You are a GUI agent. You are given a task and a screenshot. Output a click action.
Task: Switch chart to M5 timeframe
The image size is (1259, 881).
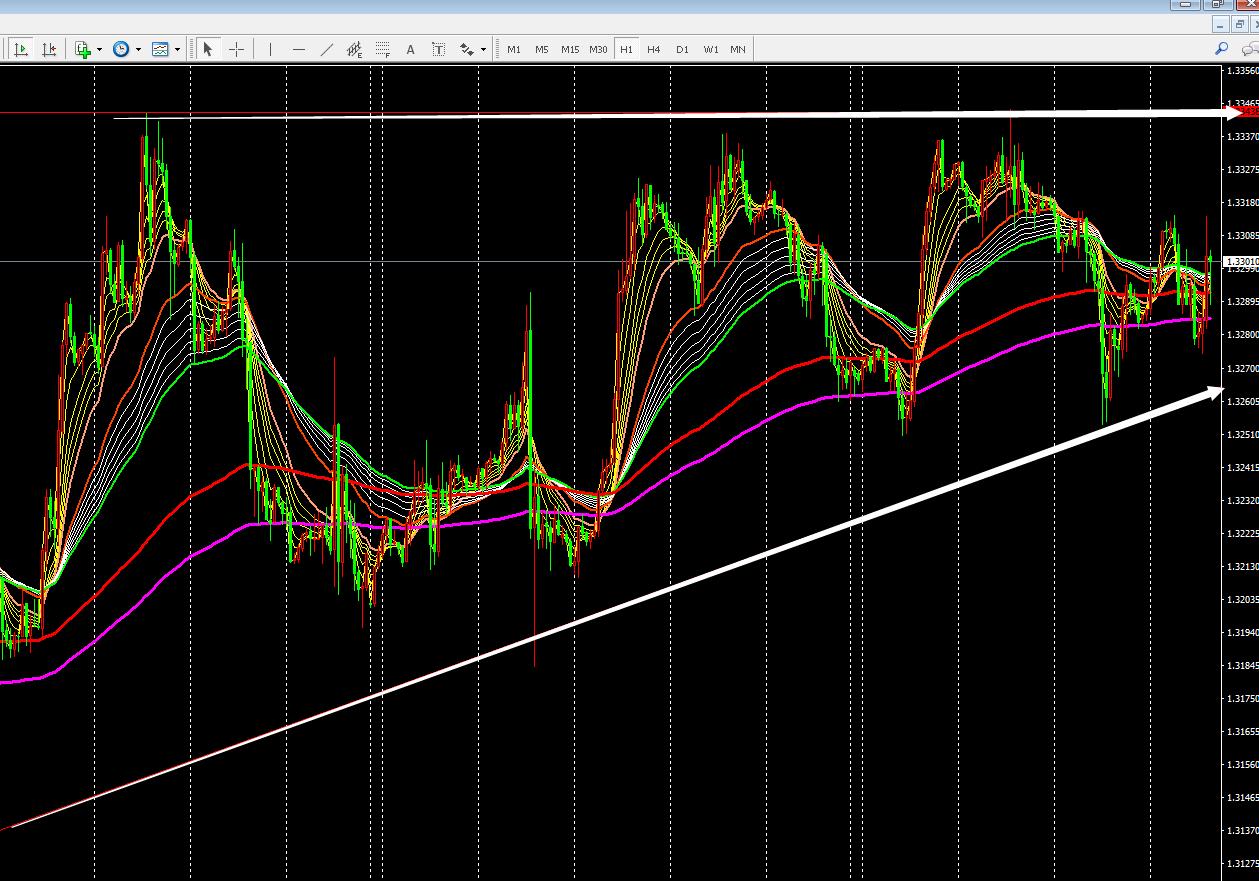point(542,49)
